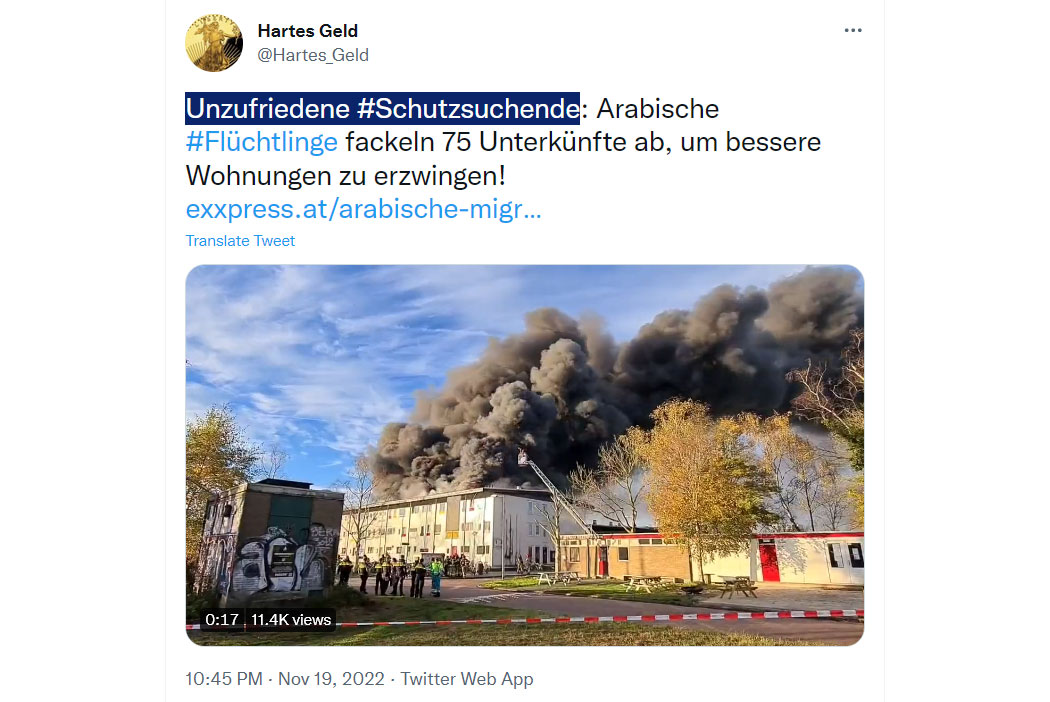Click the Nov 19, 2022 date

[x=331, y=679]
